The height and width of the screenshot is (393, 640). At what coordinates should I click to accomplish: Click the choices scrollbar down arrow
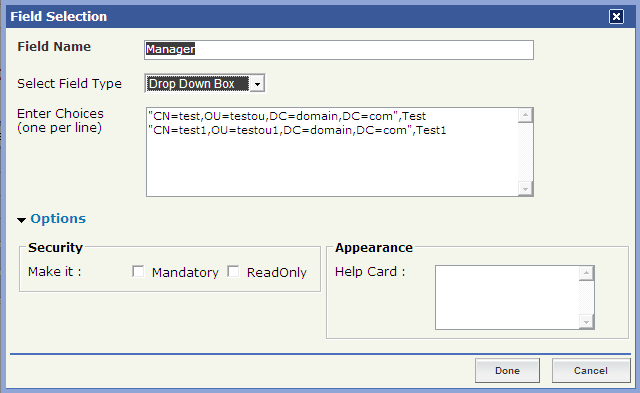525,189
